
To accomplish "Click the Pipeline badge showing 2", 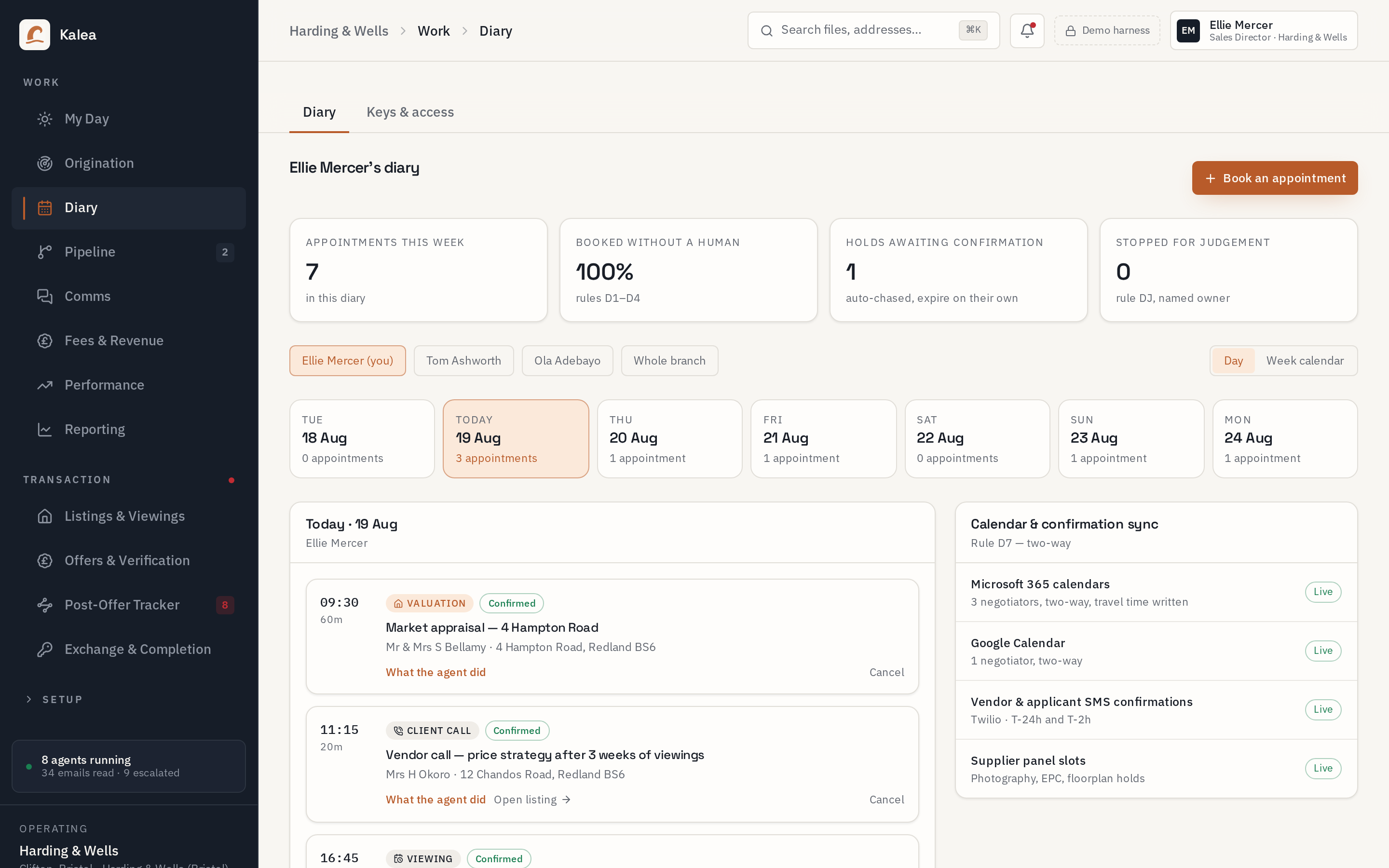I will pyautogui.click(x=225, y=252).
